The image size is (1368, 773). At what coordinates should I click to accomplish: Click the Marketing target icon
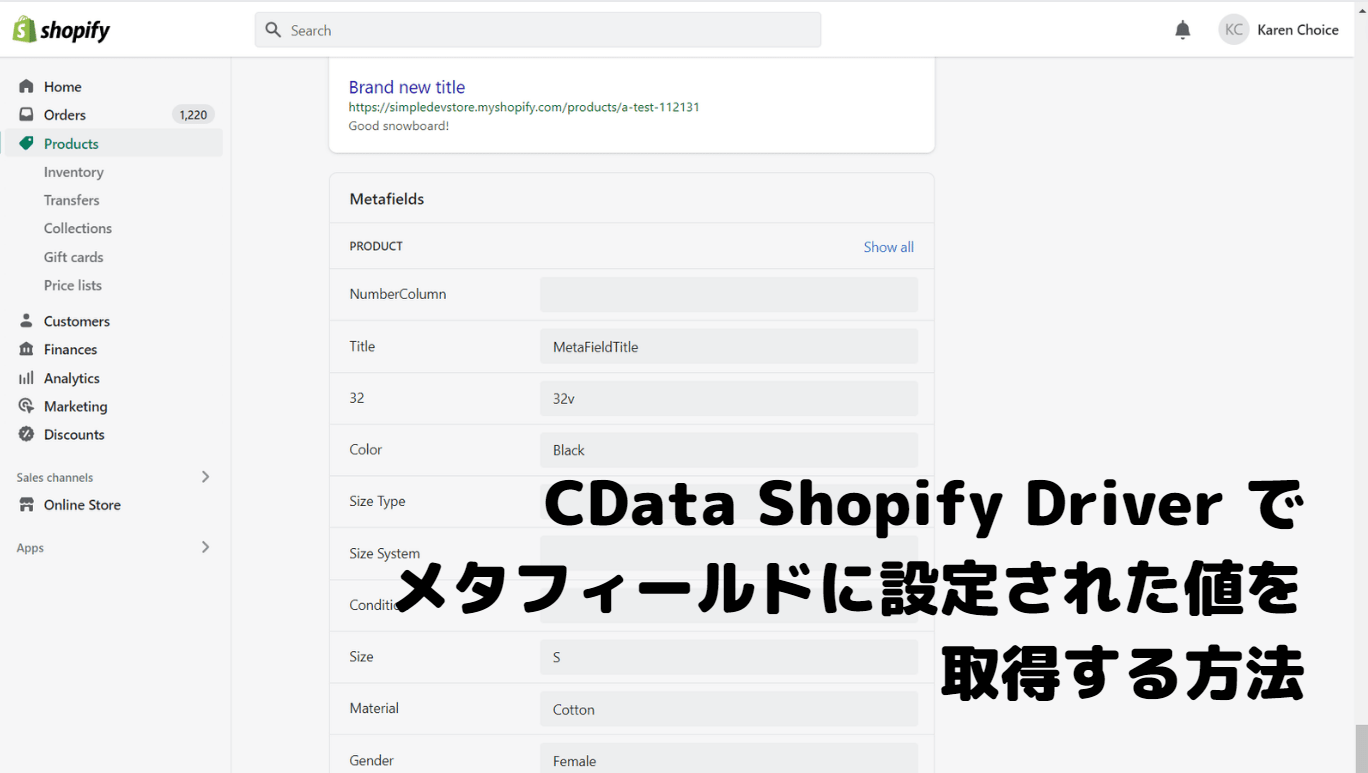coord(26,406)
